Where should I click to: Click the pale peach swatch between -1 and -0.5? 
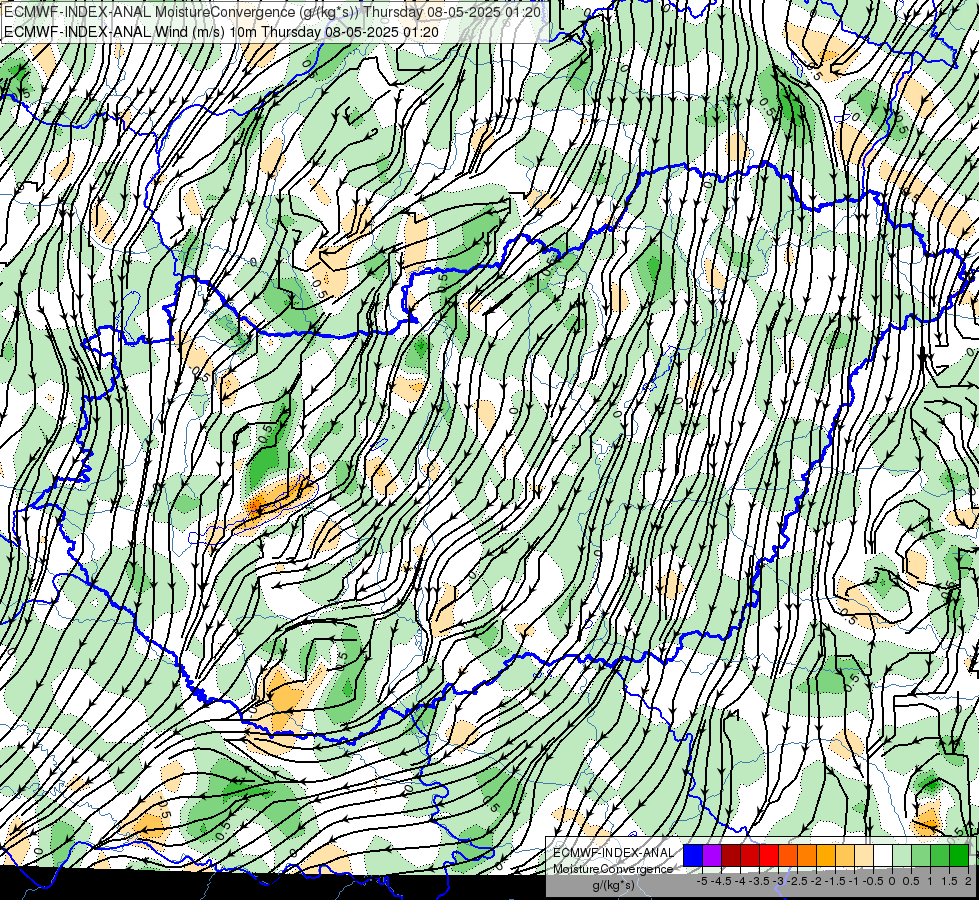[864, 855]
